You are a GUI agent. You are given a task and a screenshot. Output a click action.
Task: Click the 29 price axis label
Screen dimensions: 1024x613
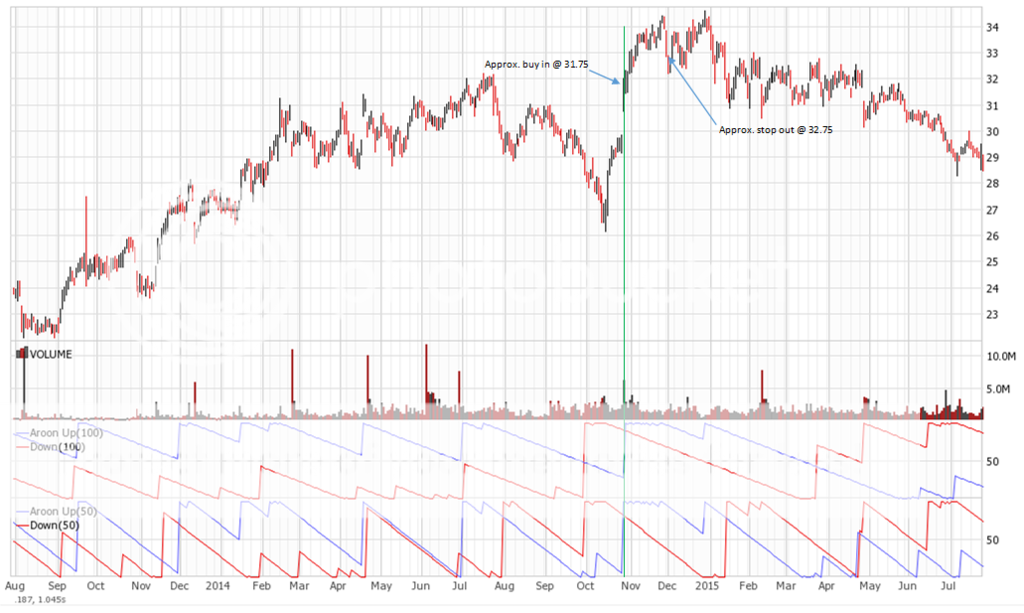pos(993,158)
